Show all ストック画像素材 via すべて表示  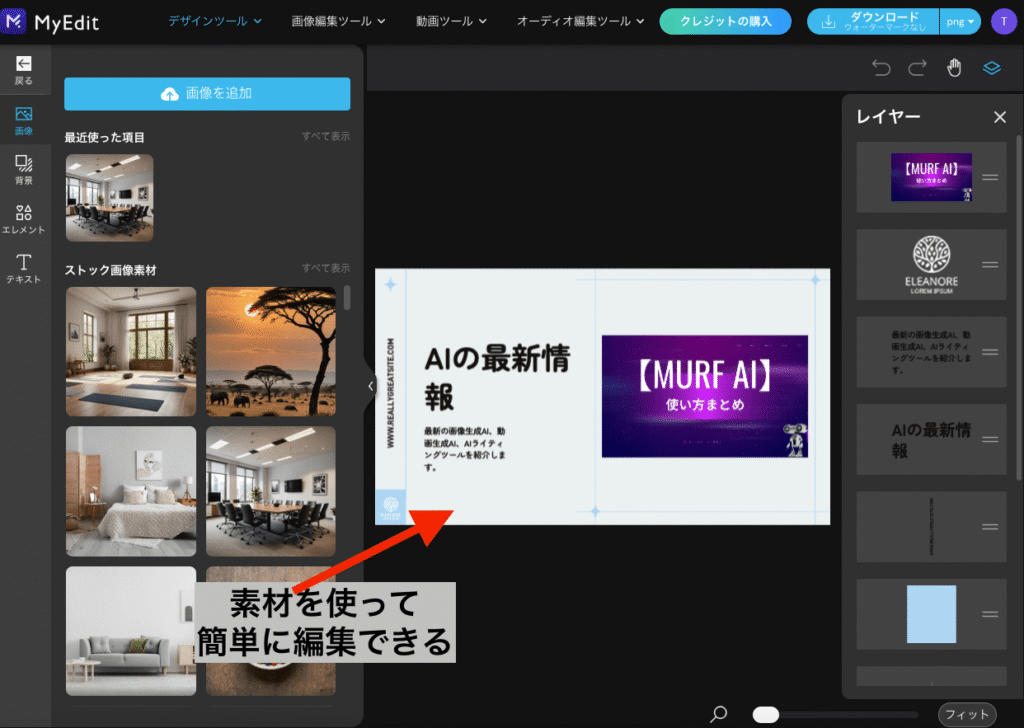(x=326, y=268)
